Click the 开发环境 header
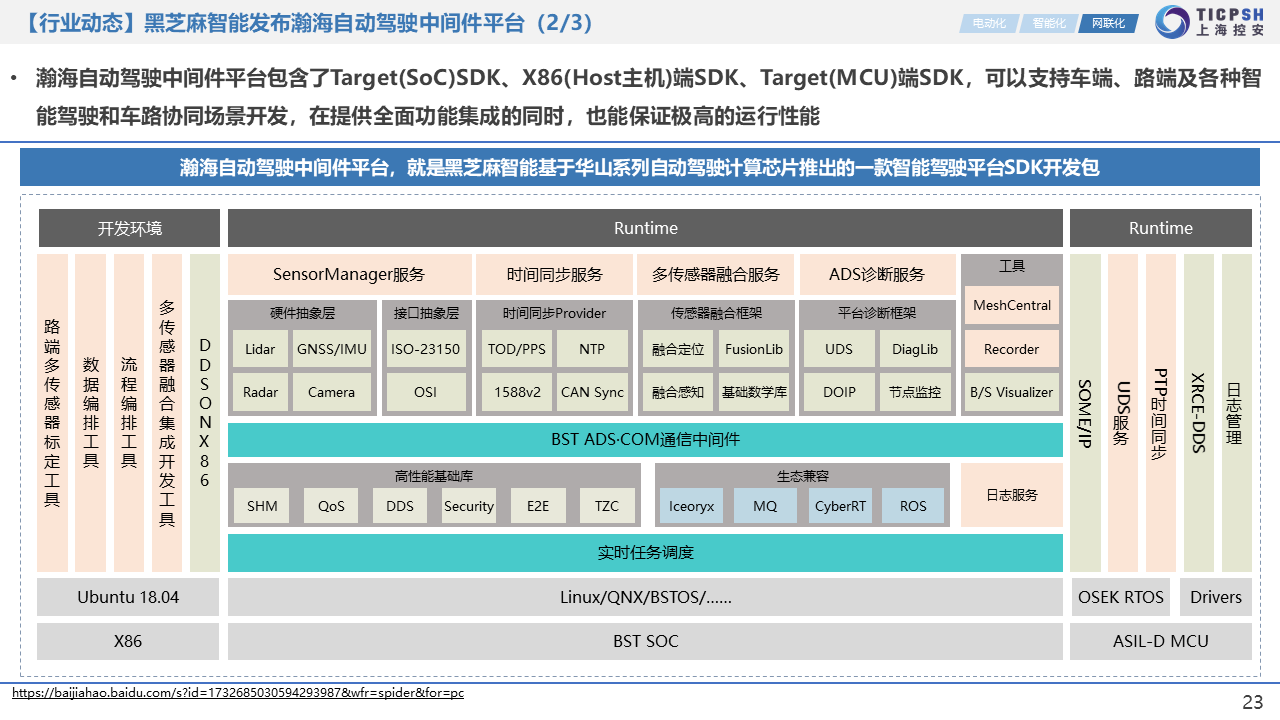 pos(129,228)
